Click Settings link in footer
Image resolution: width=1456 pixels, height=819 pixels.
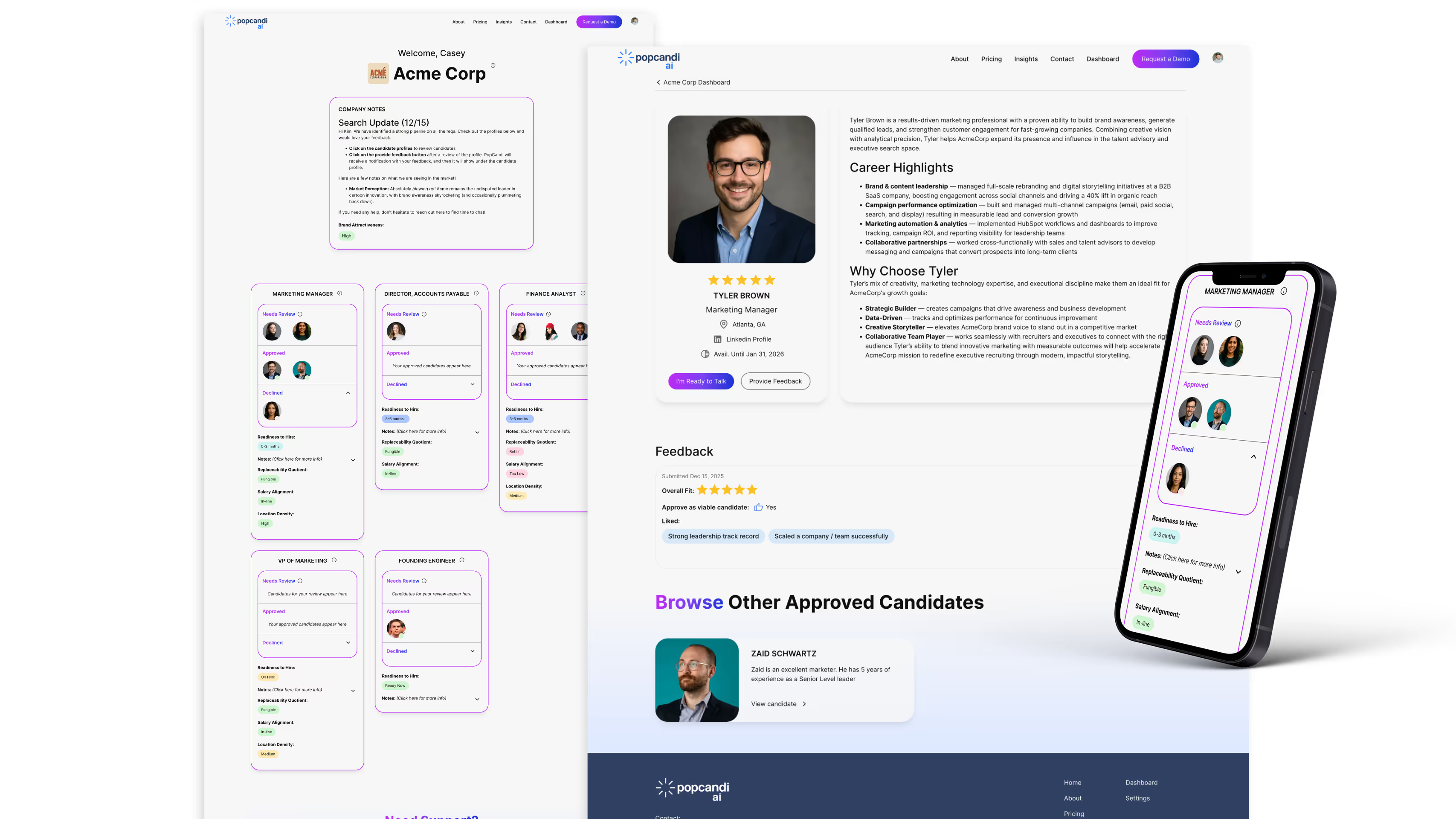[x=1137, y=798]
